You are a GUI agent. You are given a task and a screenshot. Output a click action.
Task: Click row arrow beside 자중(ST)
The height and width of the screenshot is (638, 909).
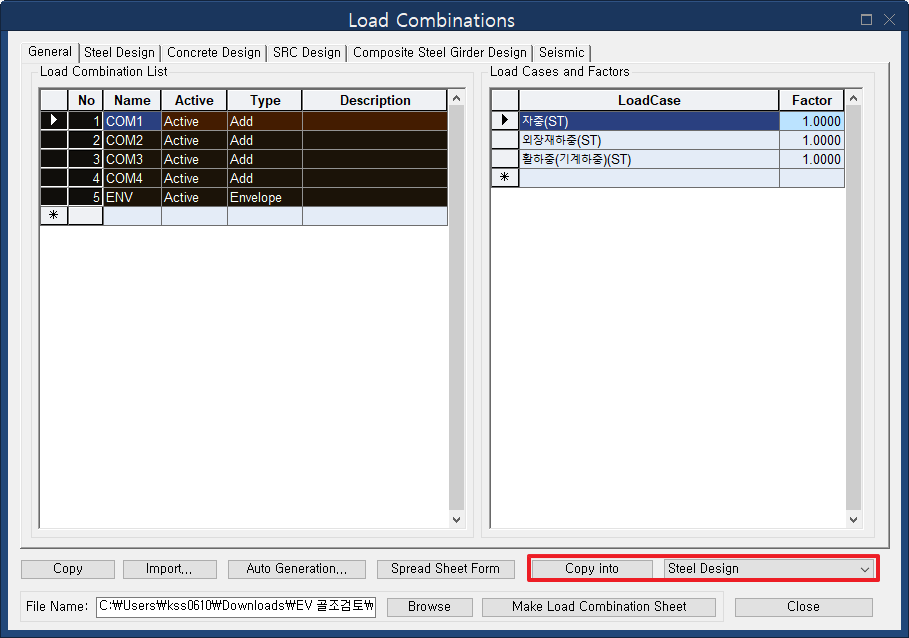pyautogui.click(x=504, y=121)
